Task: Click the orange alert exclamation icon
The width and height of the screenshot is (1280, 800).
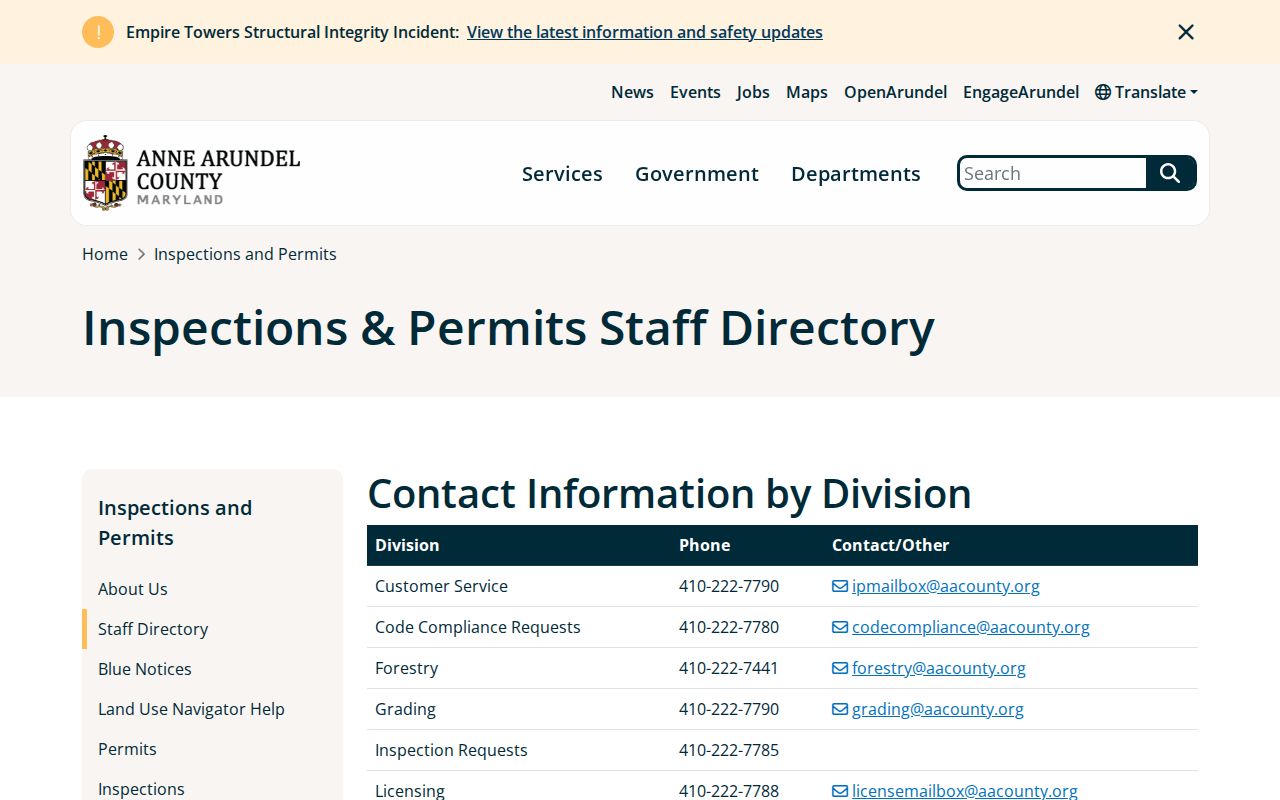Action: 98,32
